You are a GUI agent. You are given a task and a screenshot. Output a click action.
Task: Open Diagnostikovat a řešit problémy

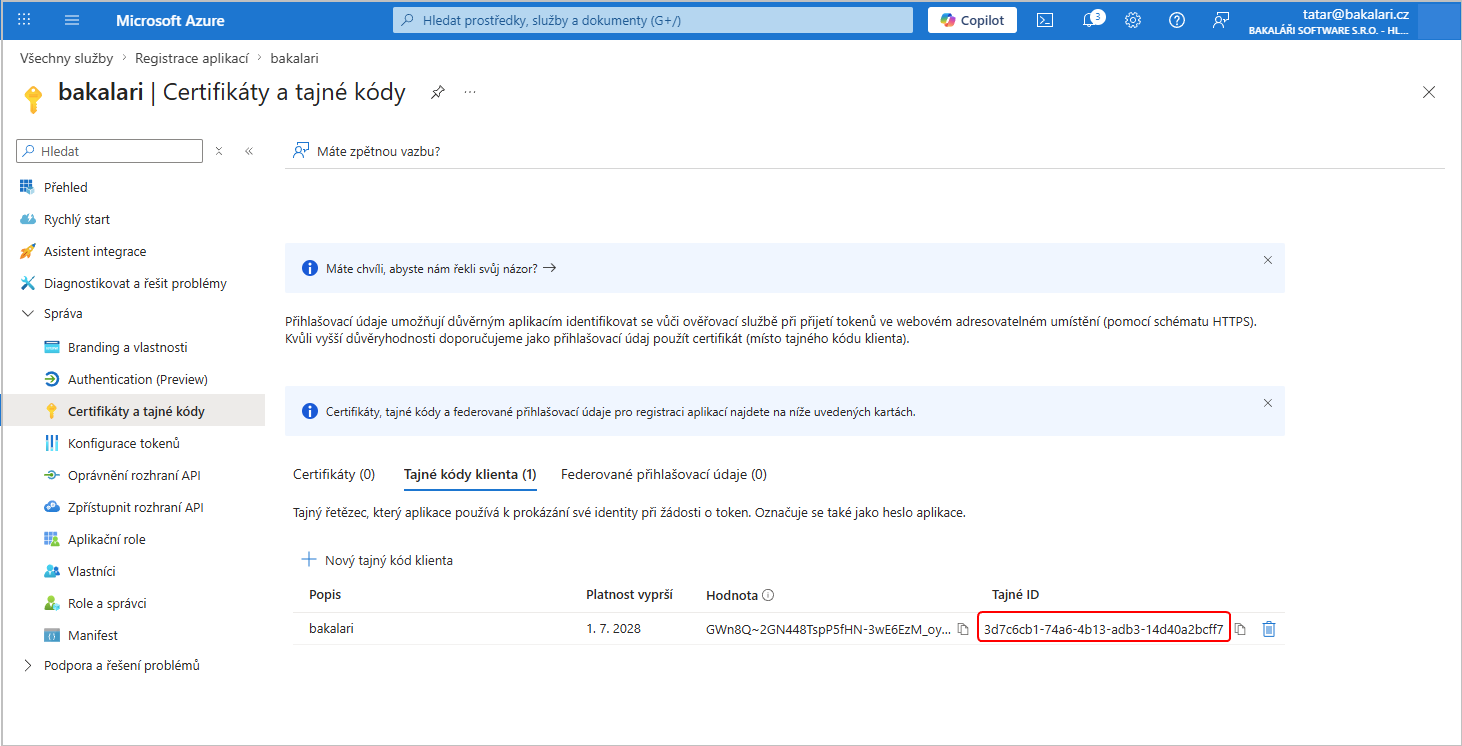[133, 283]
